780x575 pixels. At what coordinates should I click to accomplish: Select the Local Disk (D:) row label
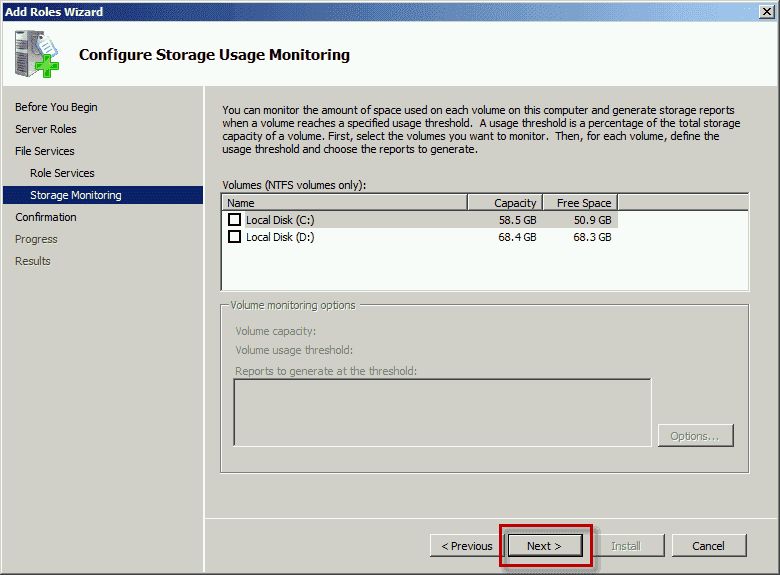280,237
